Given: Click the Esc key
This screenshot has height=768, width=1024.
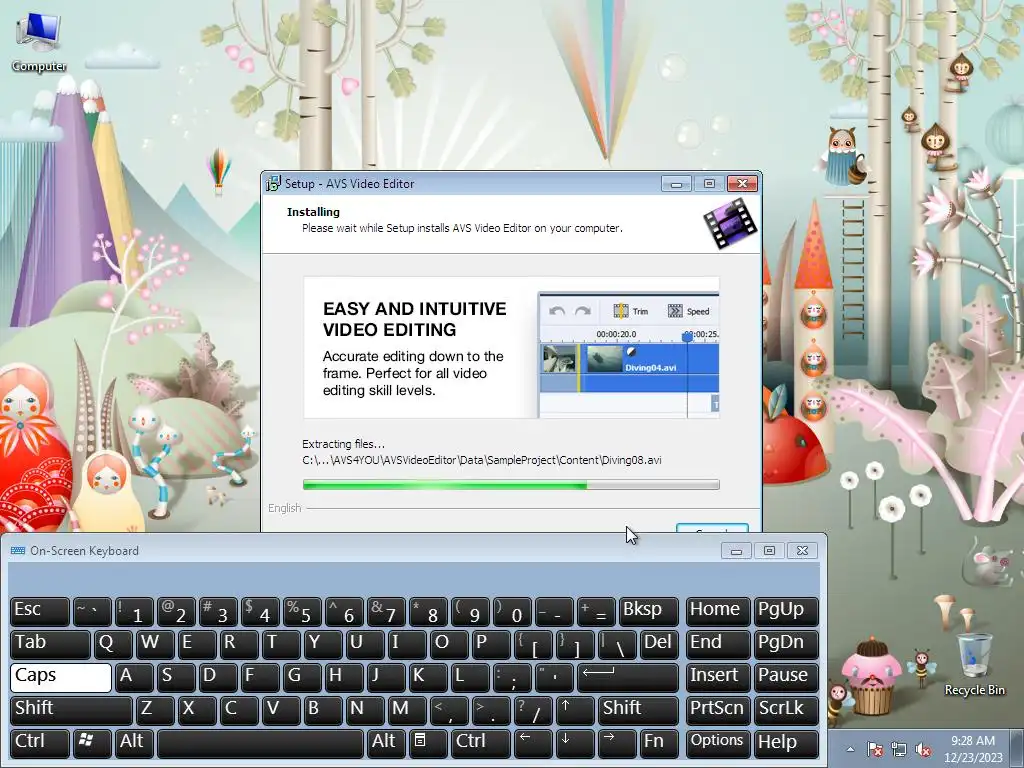Looking at the screenshot, I should 40,612.
